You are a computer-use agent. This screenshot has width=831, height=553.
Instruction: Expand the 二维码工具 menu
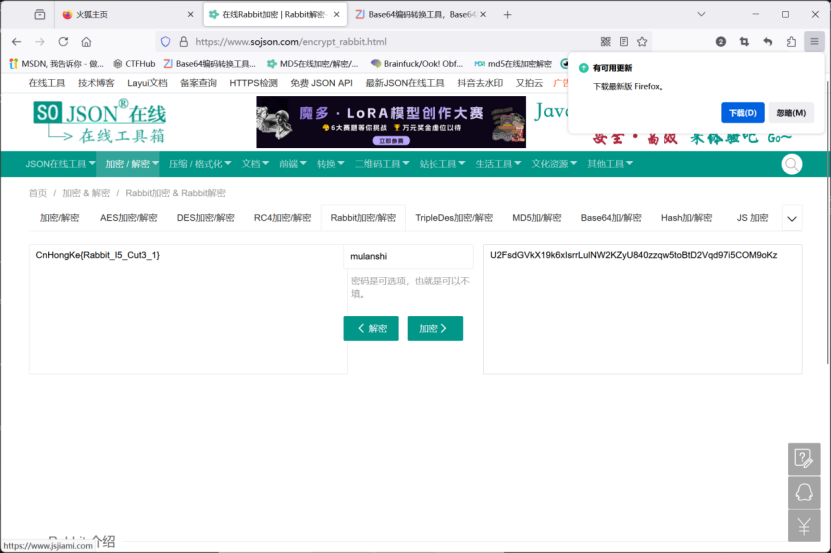pyautogui.click(x=382, y=164)
